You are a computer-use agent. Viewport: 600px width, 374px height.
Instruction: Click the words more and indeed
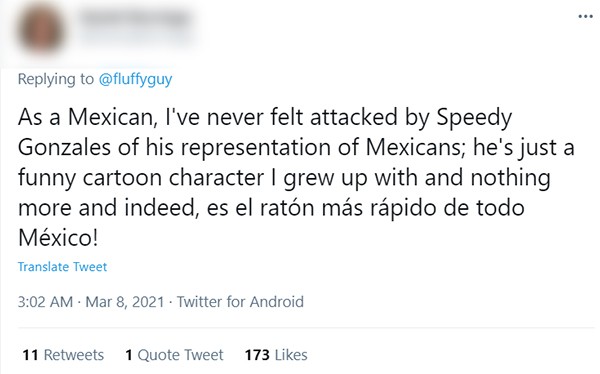[106, 208]
